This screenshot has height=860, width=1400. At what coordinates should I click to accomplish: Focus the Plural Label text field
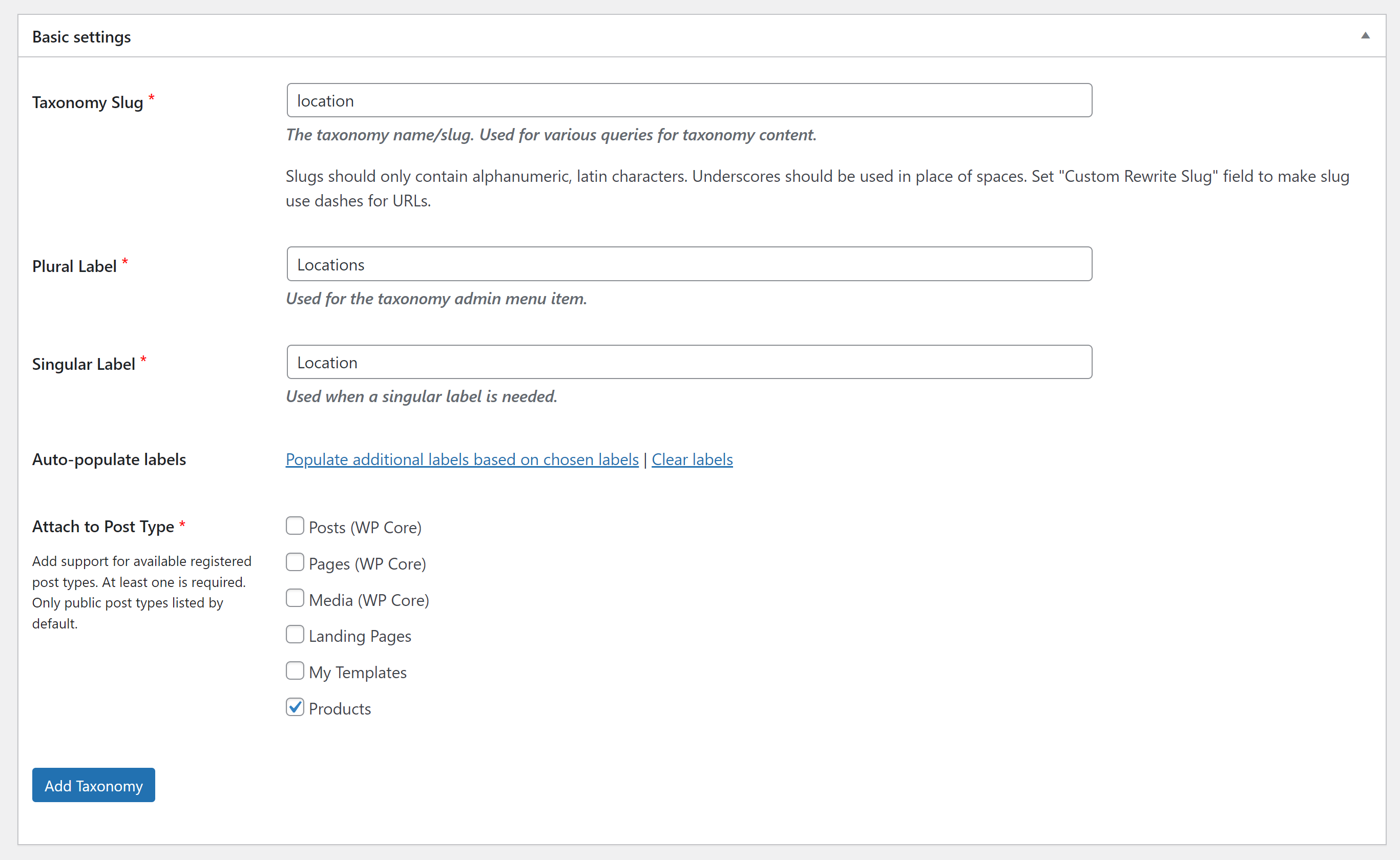click(x=689, y=264)
